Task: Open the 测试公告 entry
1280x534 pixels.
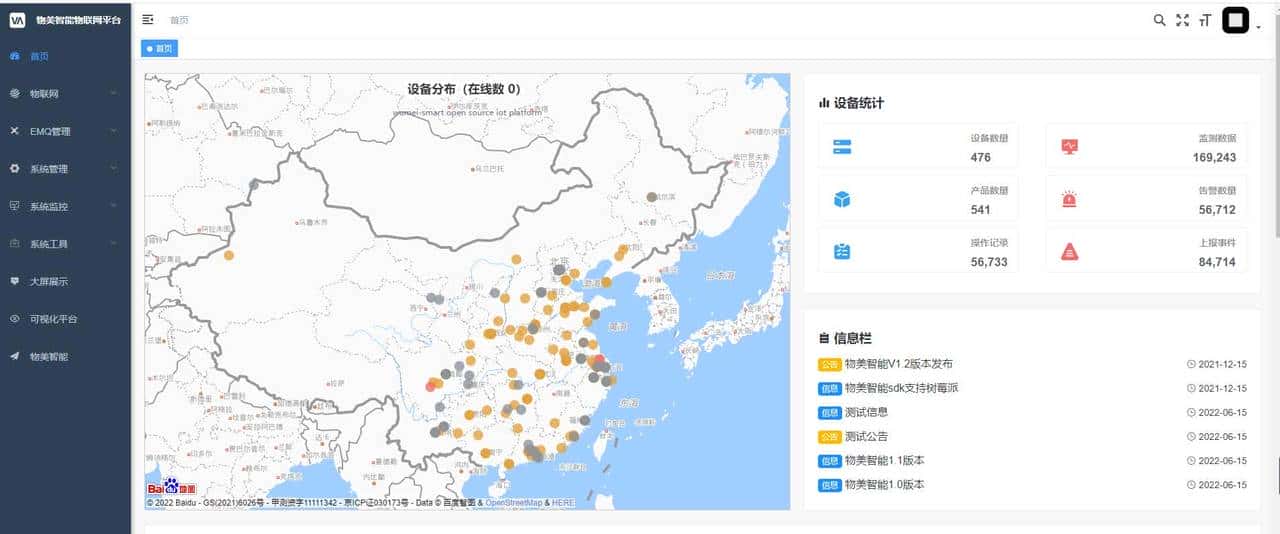Action: (x=866, y=437)
